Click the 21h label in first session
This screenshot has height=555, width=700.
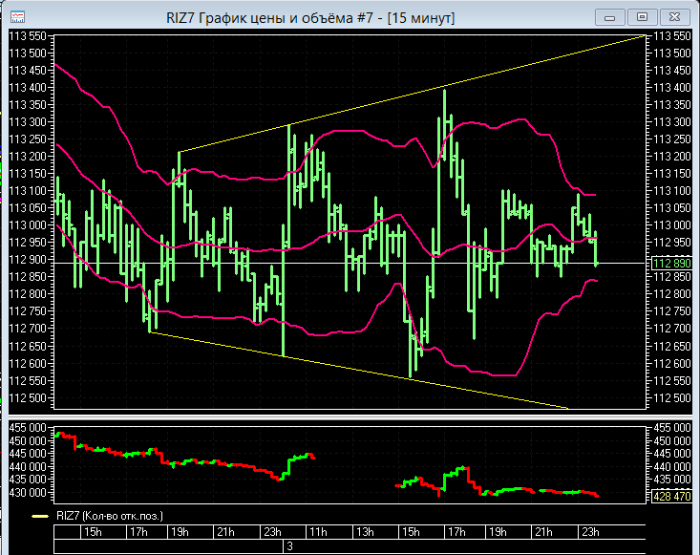pos(225,532)
